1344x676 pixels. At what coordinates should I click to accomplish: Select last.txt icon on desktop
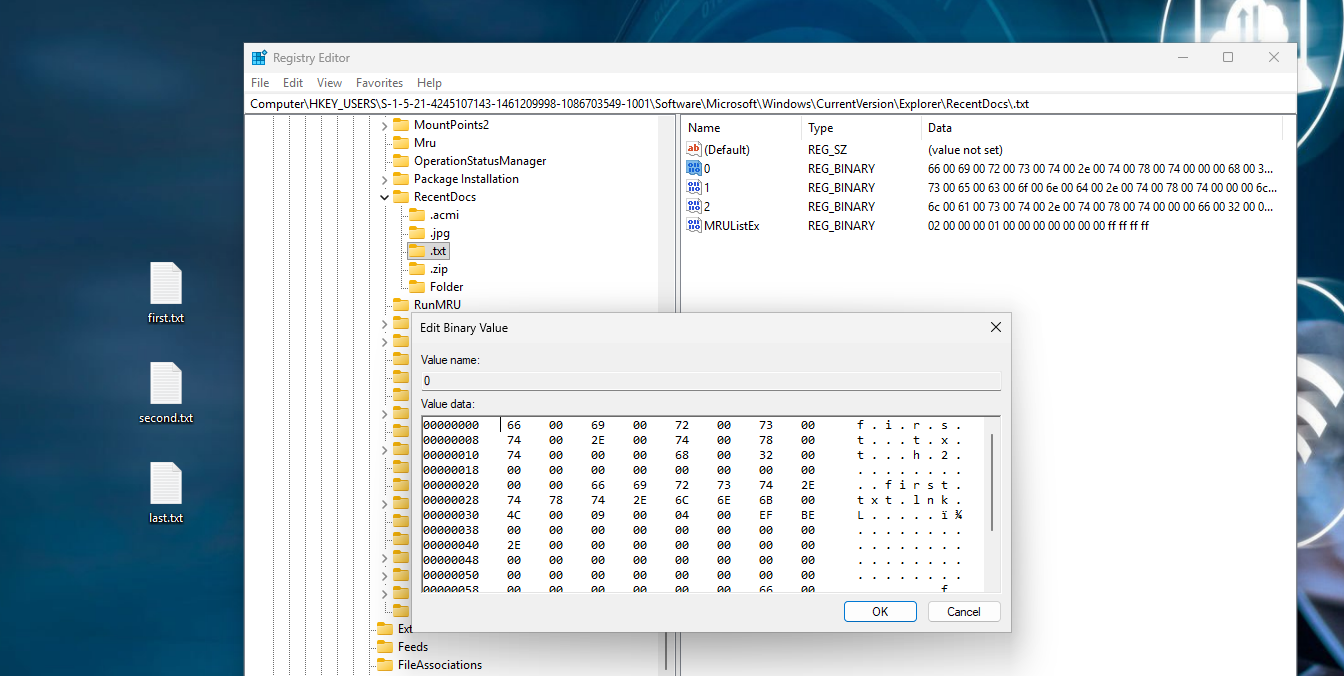(x=166, y=485)
